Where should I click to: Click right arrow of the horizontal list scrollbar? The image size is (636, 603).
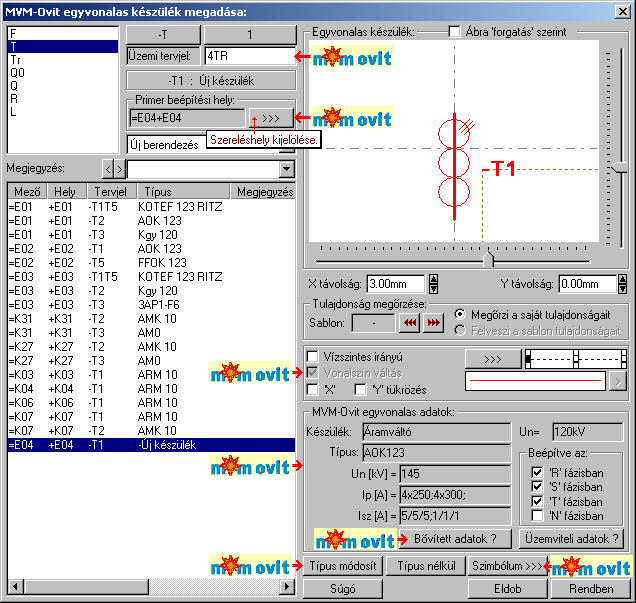pyautogui.click(x=287, y=586)
